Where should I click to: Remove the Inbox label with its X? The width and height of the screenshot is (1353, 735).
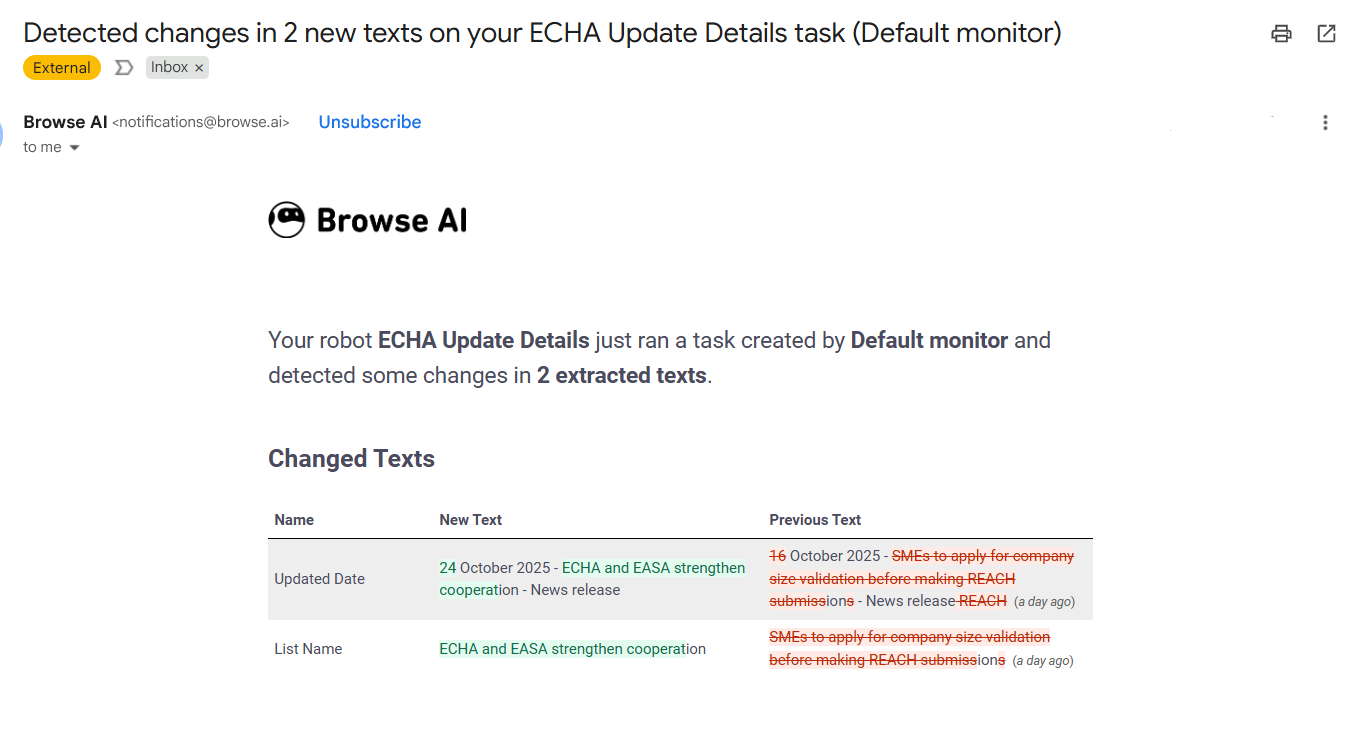pos(199,68)
